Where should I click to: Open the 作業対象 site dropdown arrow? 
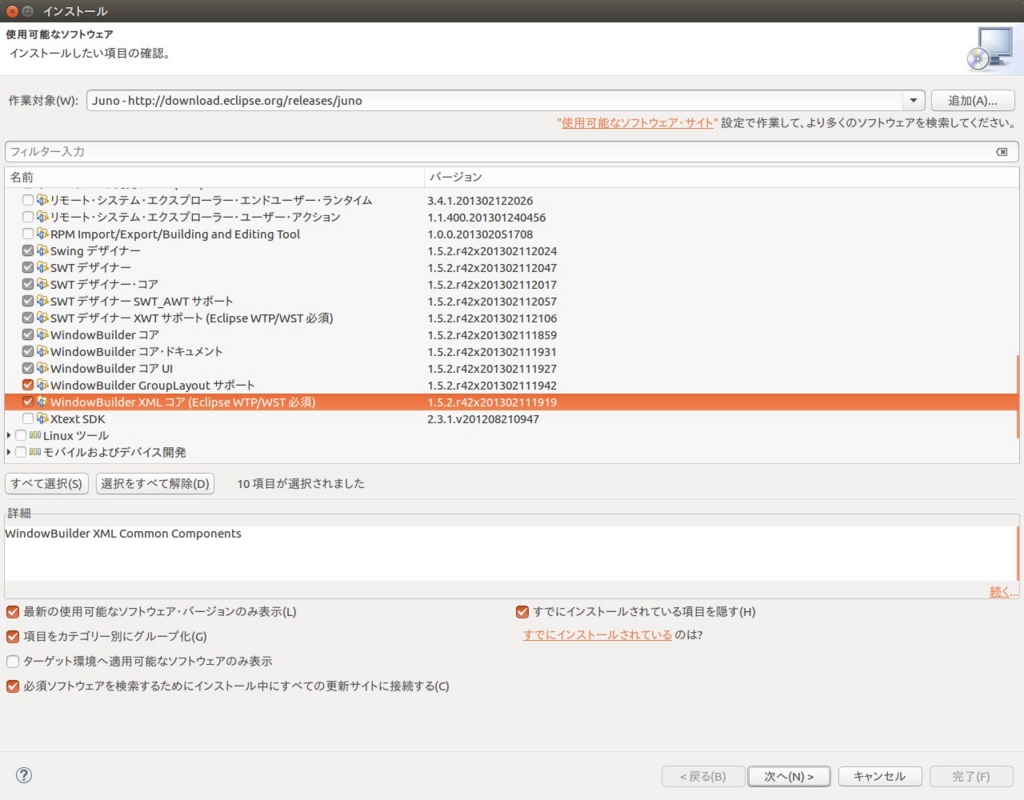[914, 100]
